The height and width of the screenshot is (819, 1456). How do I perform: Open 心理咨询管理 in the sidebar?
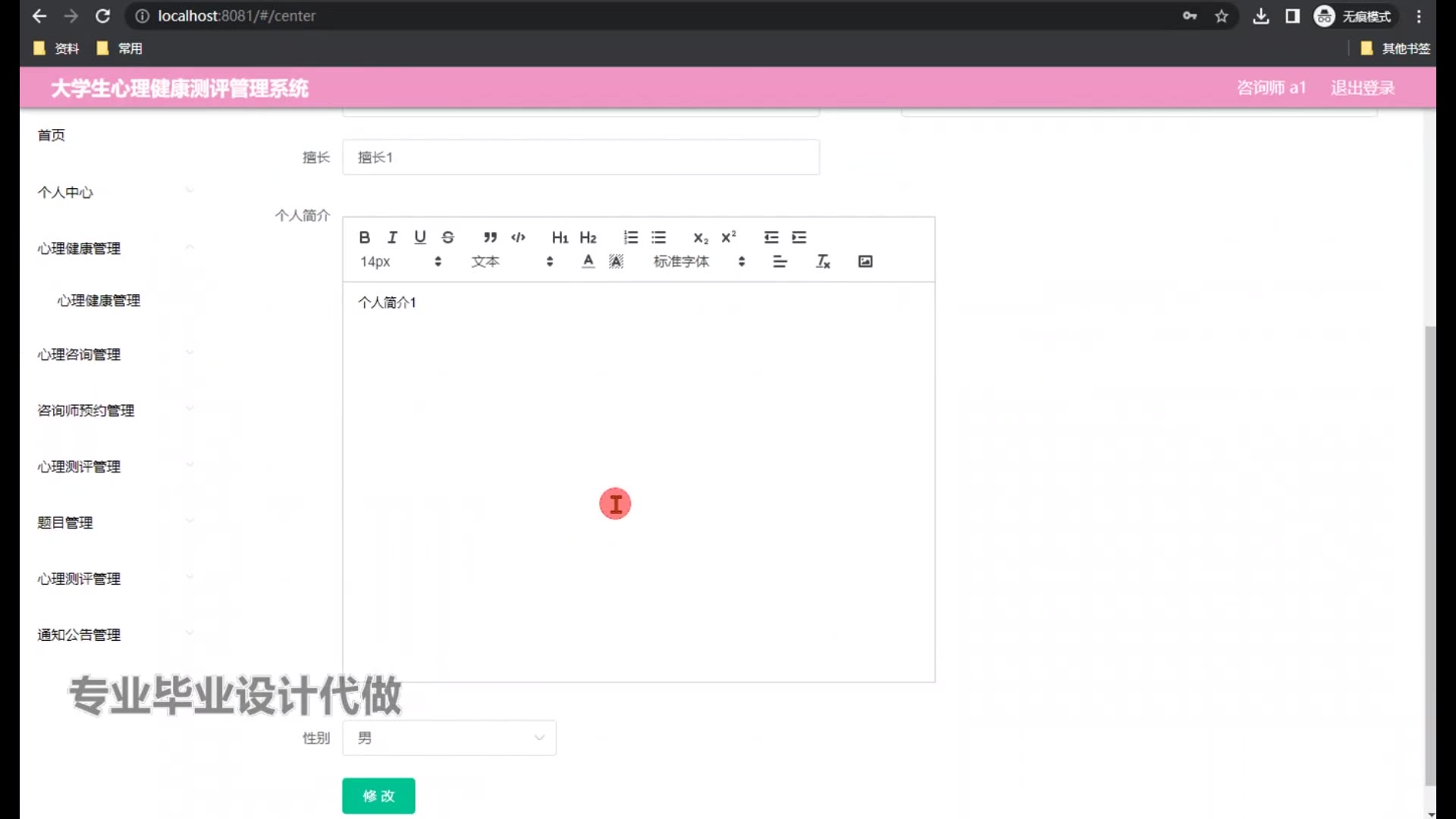[79, 355]
